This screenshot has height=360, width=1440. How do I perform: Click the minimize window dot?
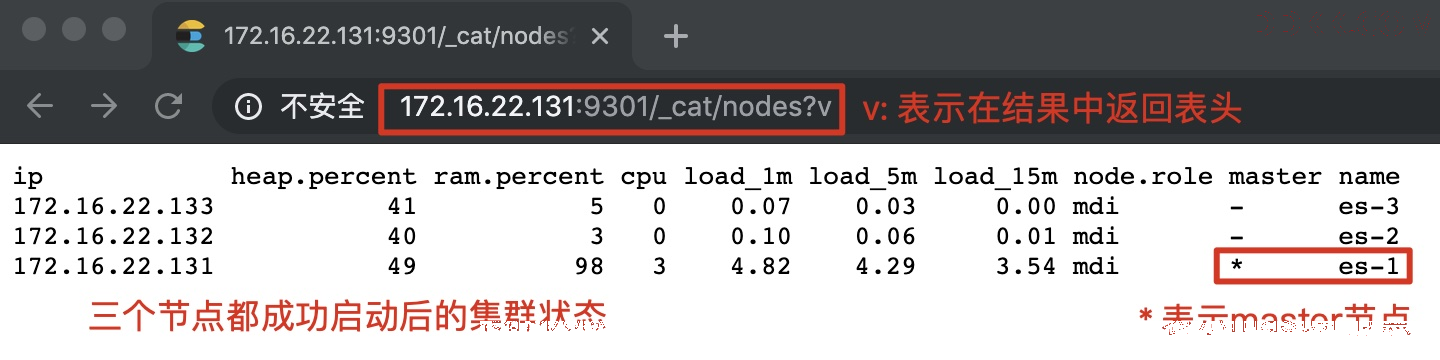click(75, 29)
